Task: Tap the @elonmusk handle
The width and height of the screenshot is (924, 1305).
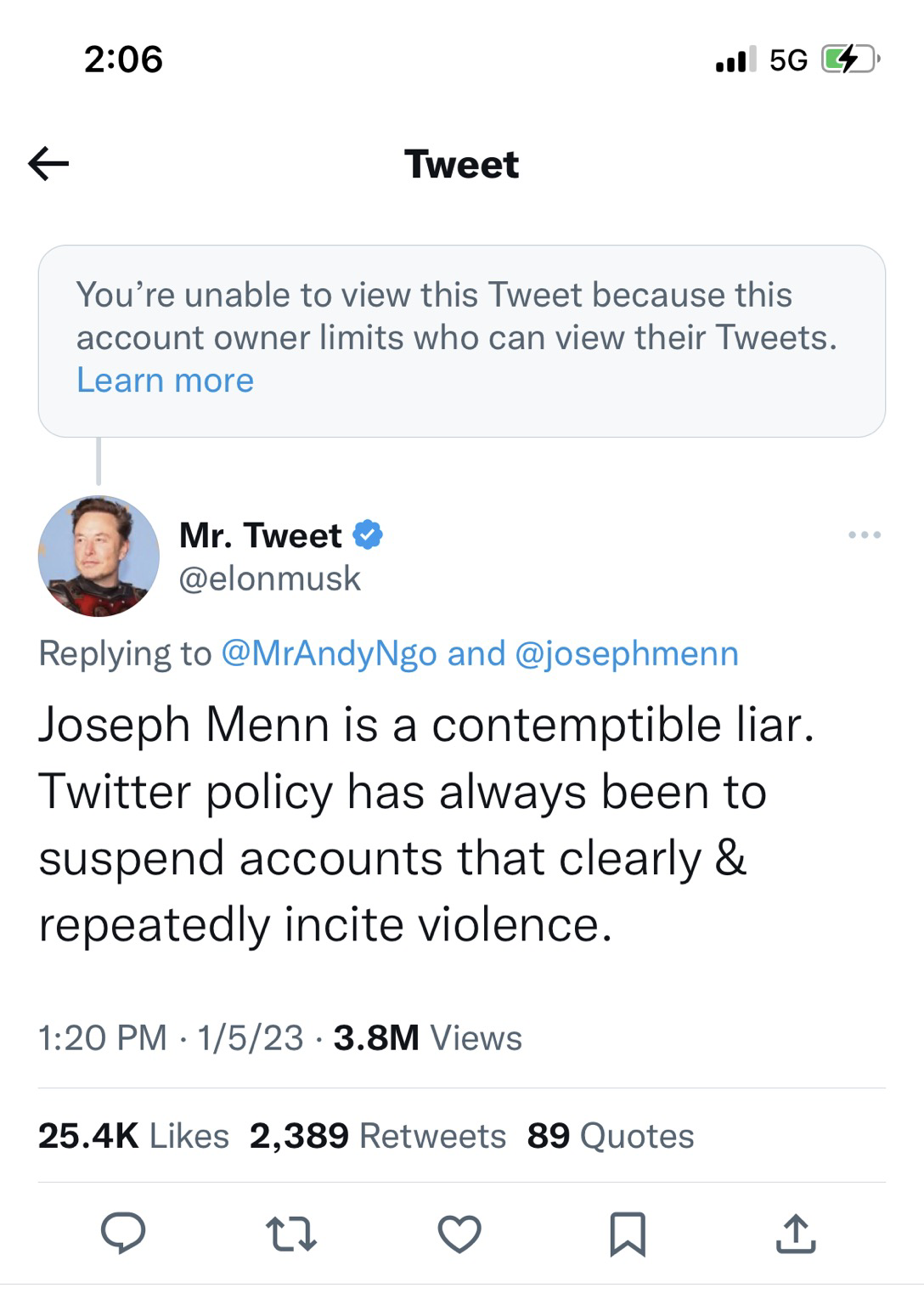Action: pyautogui.click(x=270, y=579)
